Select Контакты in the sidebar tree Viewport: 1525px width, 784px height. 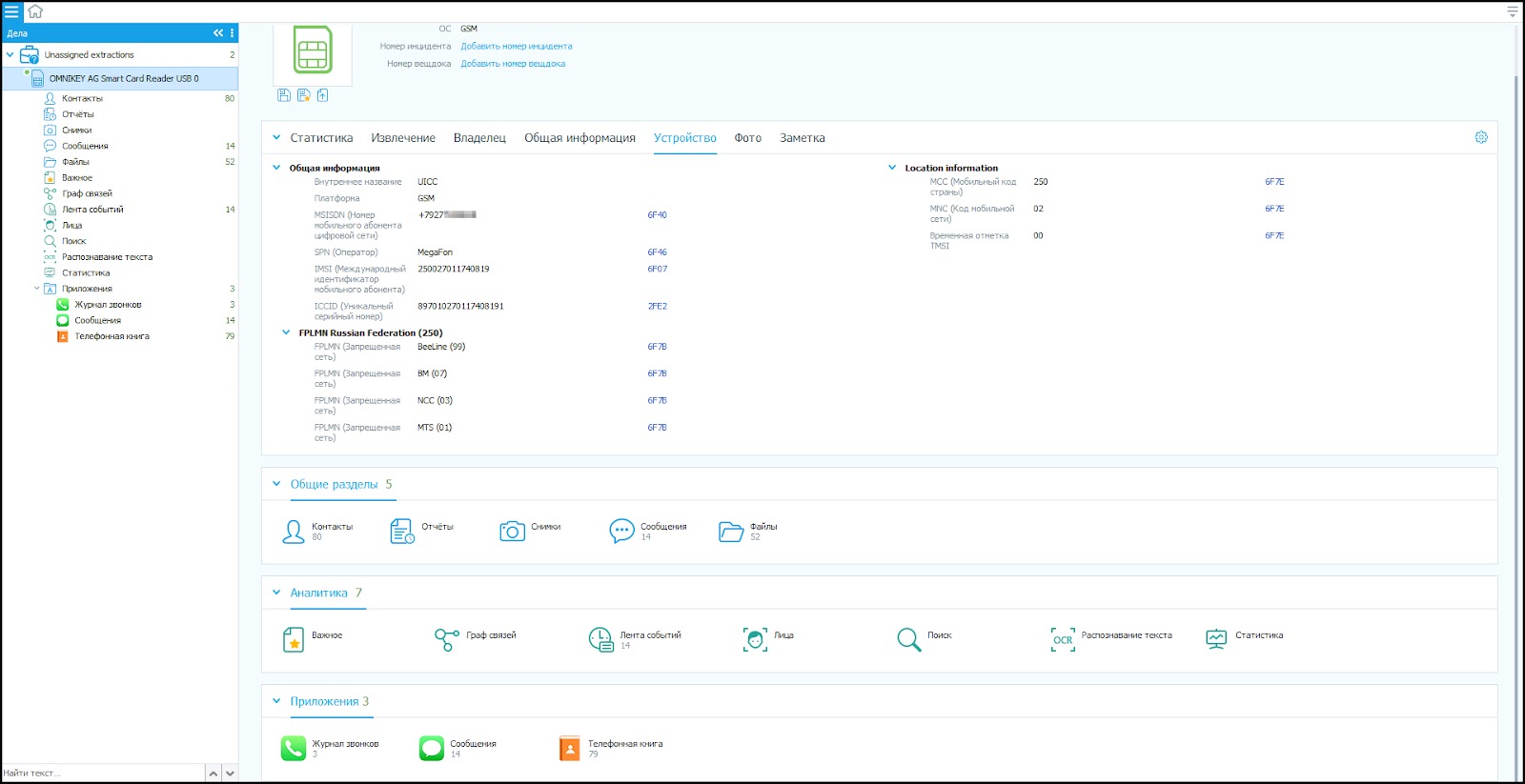click(82, 98)
